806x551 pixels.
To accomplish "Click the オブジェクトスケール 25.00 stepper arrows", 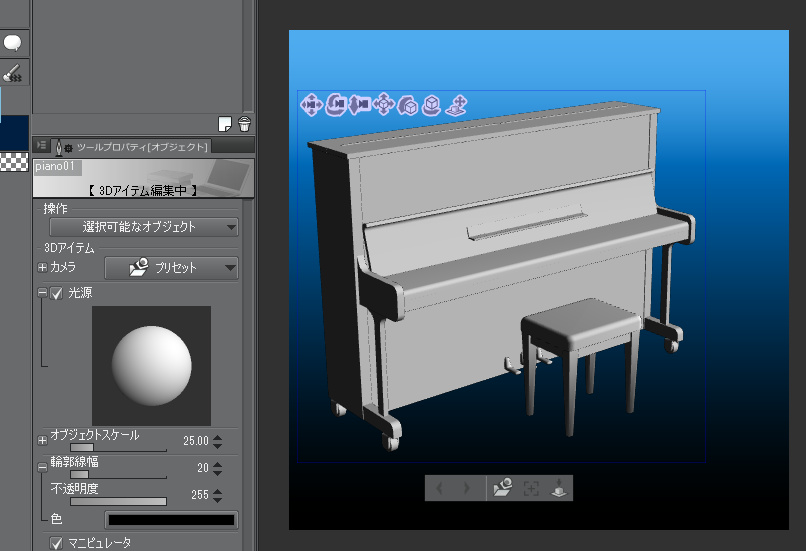I will coord(217,441).
